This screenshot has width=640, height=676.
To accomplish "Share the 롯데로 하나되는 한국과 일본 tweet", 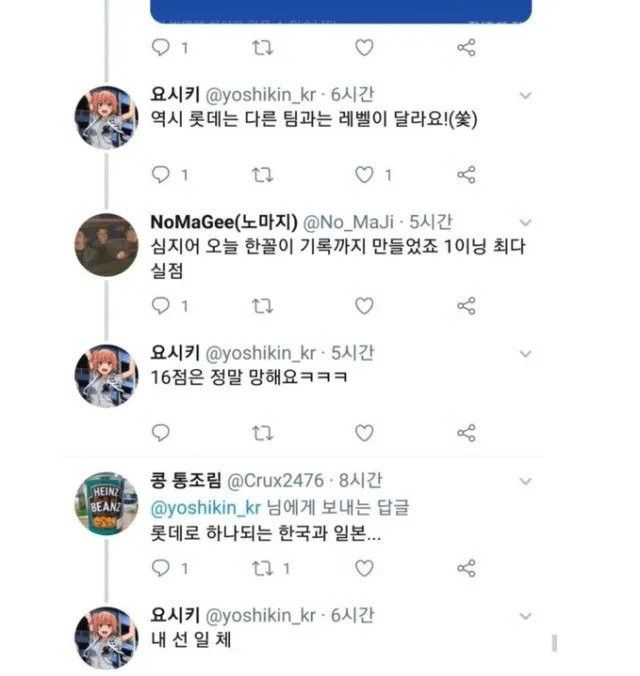I will coord(466,567).
